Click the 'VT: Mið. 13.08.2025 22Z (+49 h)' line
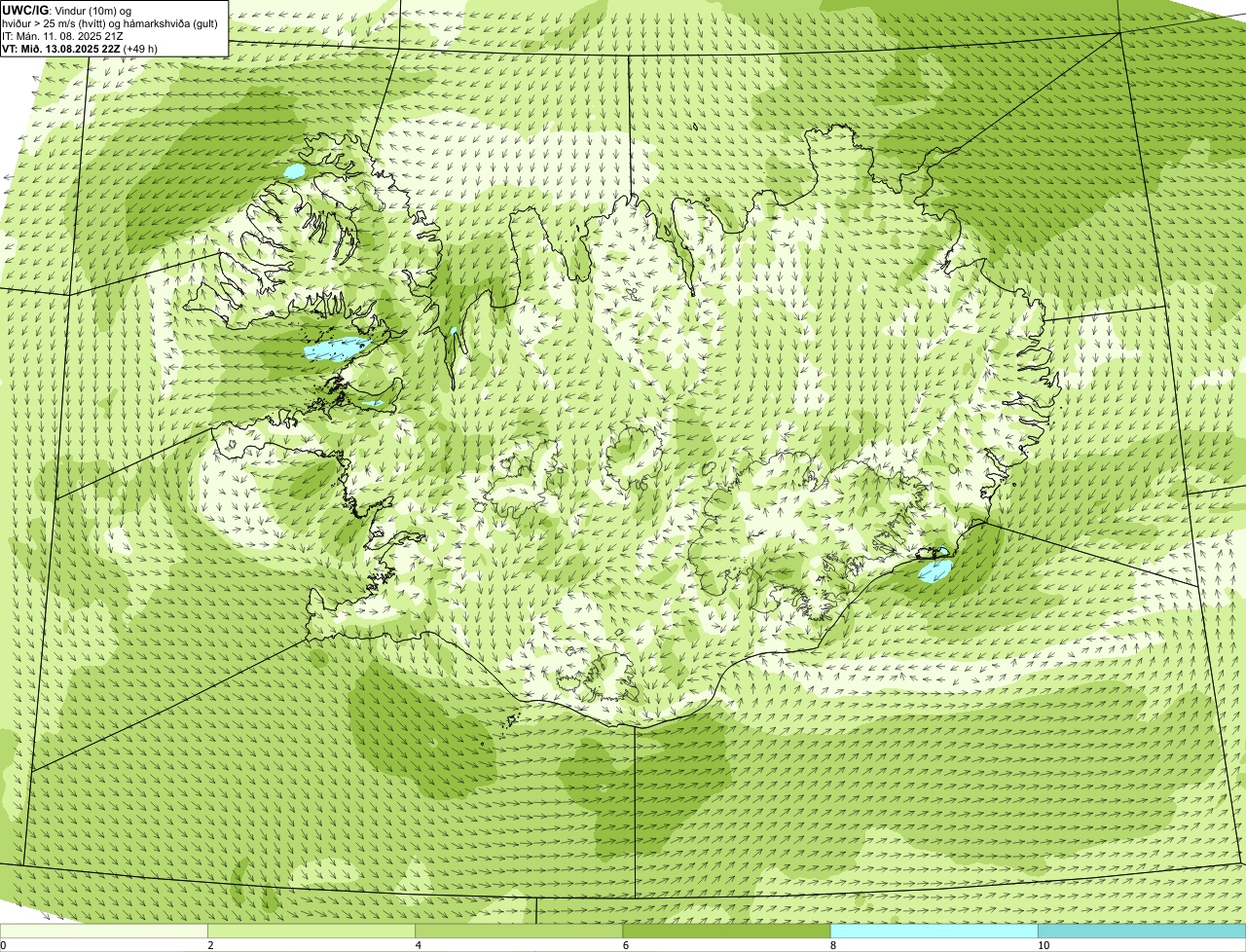The image size is (1246, 952). [x=80, y=49]
